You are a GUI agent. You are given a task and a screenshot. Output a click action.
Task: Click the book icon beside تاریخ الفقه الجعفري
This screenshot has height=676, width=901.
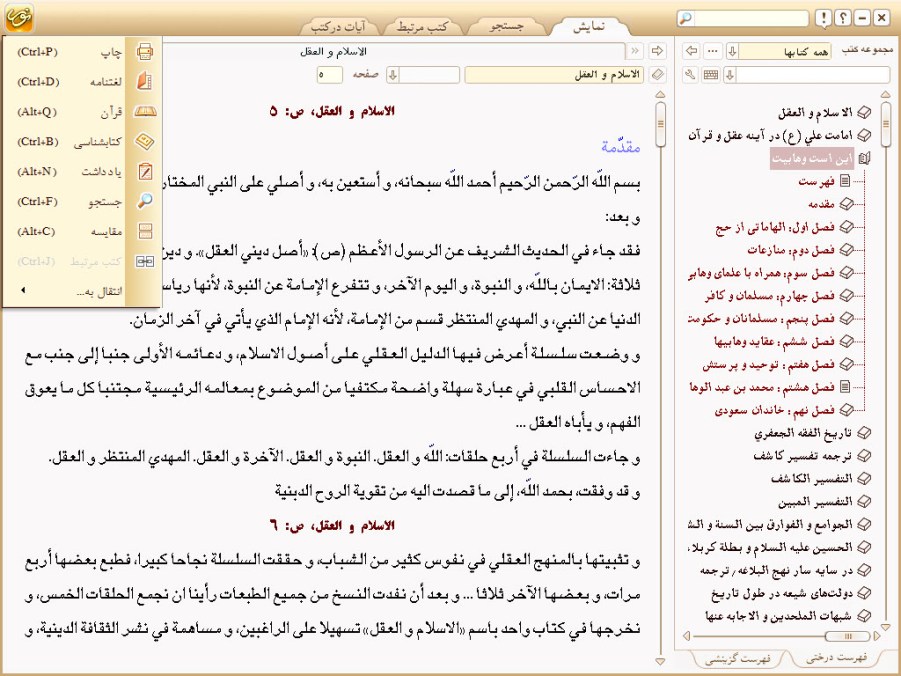[x=864, y=433]
